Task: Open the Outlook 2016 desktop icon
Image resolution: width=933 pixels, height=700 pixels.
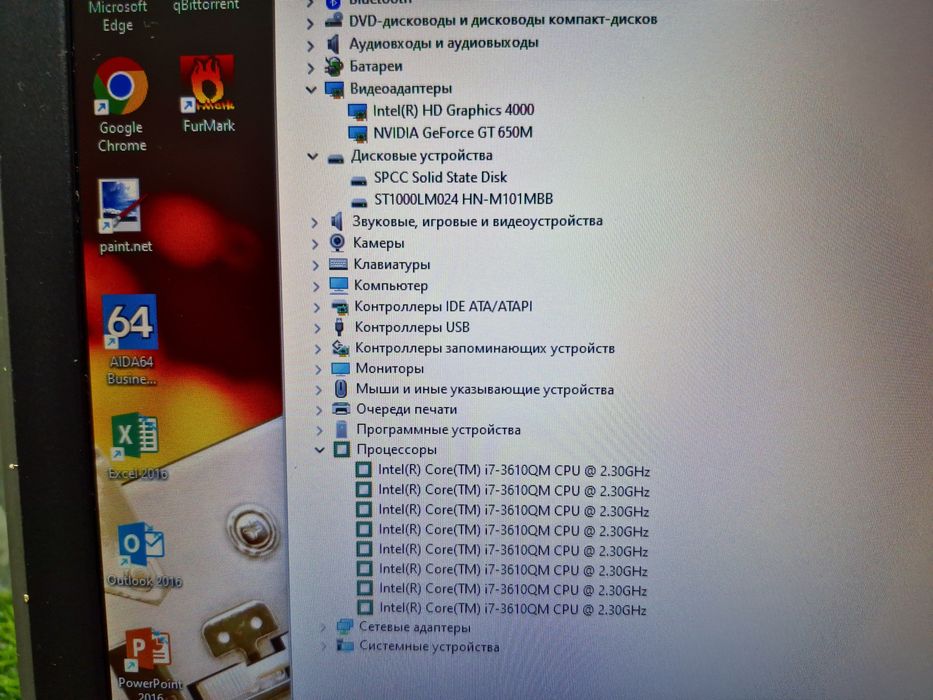Action: (143, 555)
